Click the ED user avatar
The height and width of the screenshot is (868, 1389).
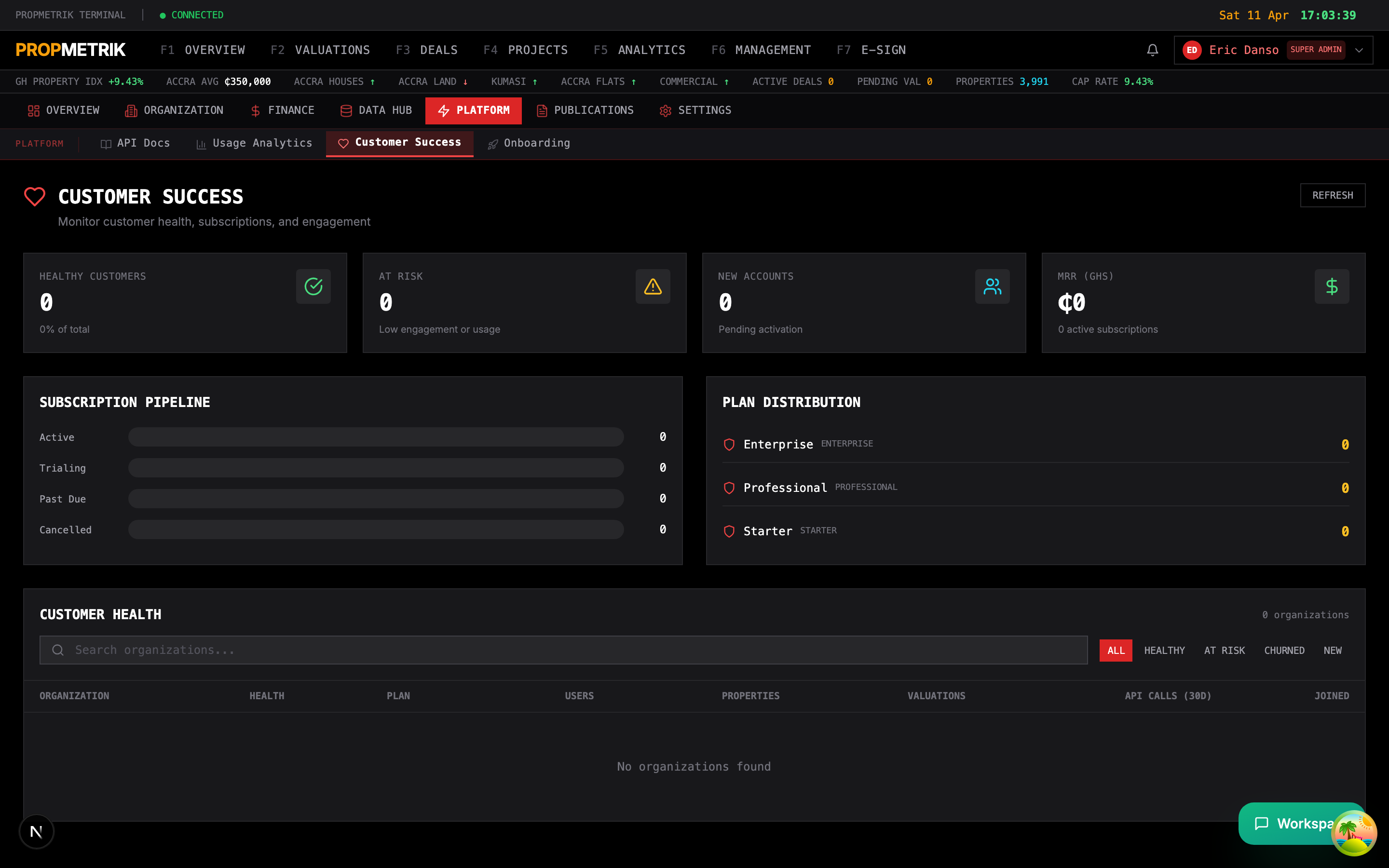(1192, 50)
